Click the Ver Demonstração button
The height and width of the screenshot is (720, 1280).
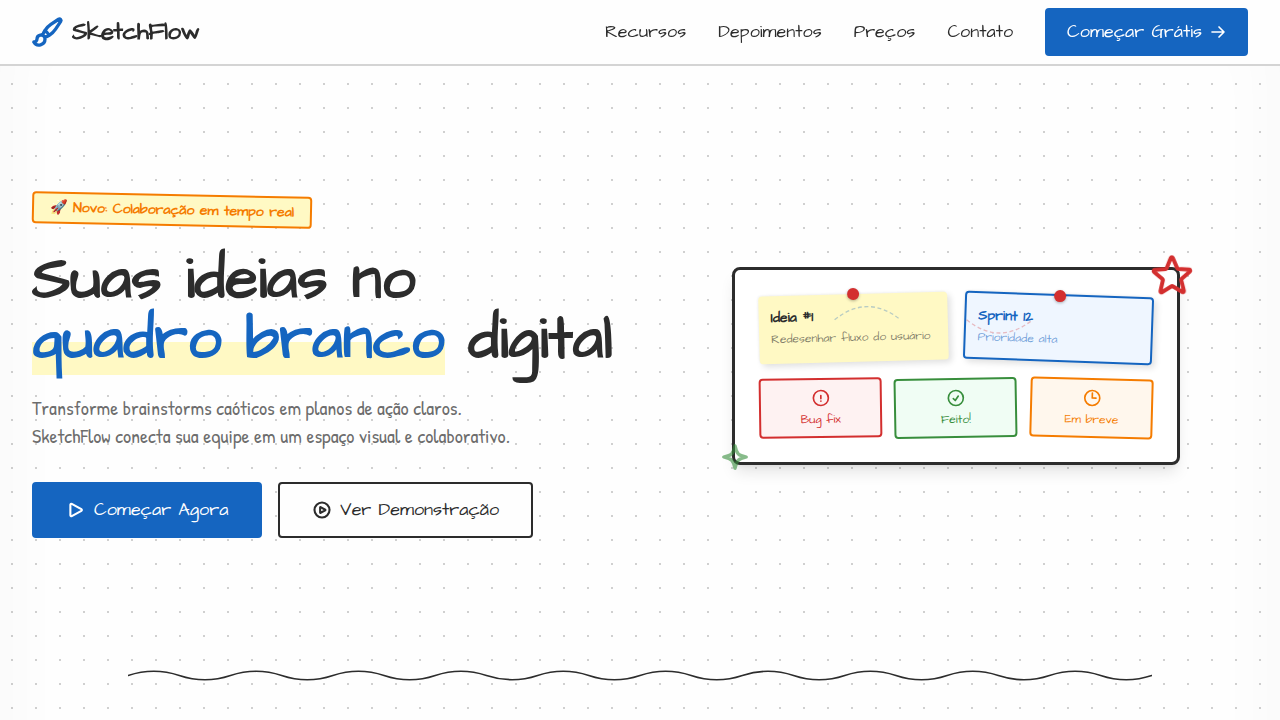point(405,510)
